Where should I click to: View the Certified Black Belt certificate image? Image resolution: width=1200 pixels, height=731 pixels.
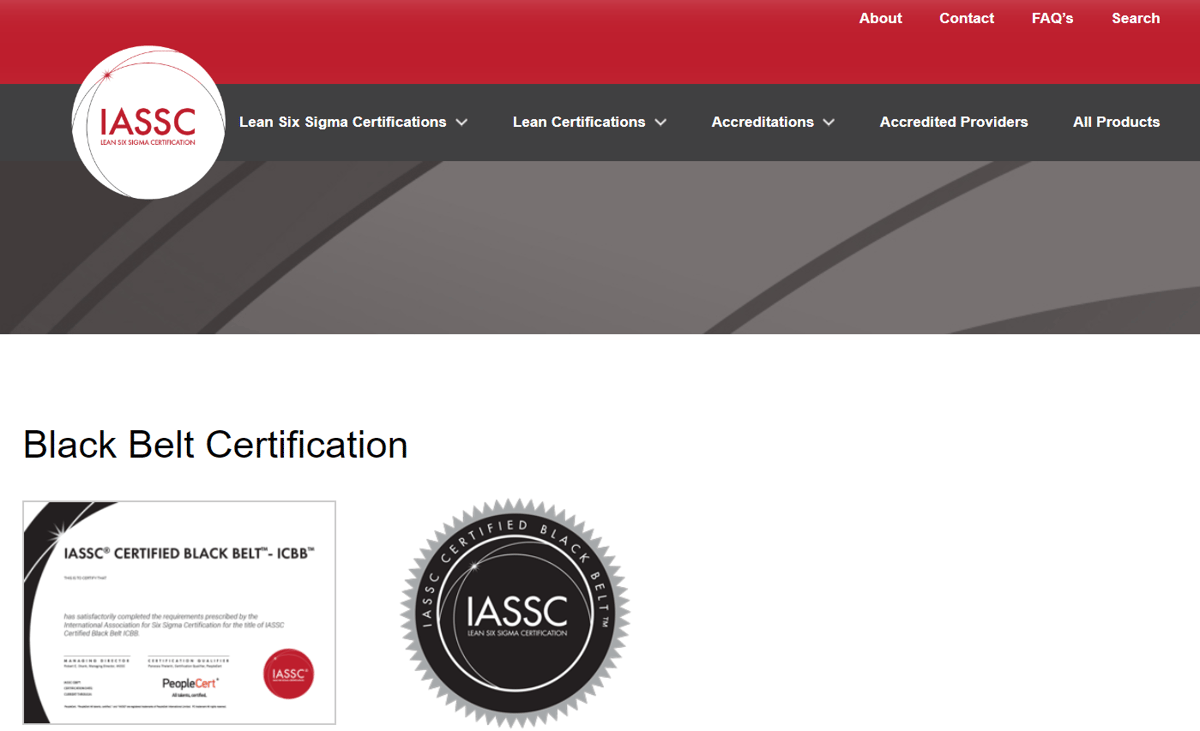point(180,612)
